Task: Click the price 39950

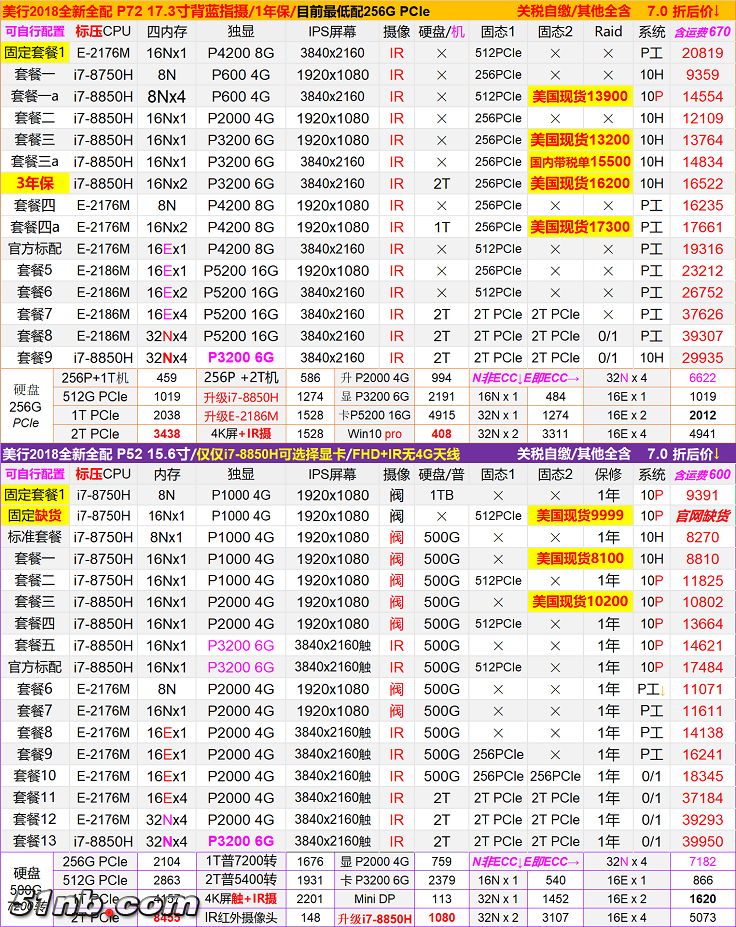Action: tap(702, 841)
